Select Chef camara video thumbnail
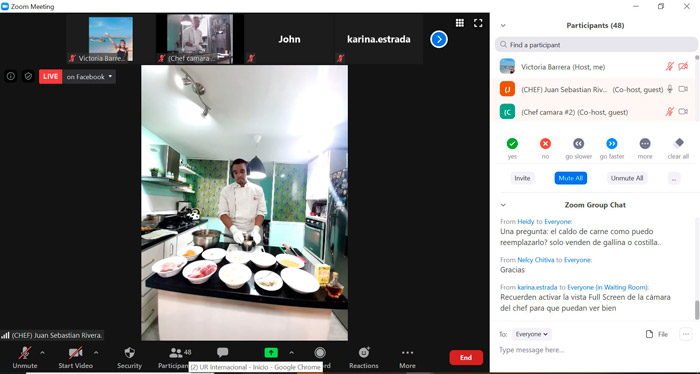The image size is (700, 374). pos(200,39)
